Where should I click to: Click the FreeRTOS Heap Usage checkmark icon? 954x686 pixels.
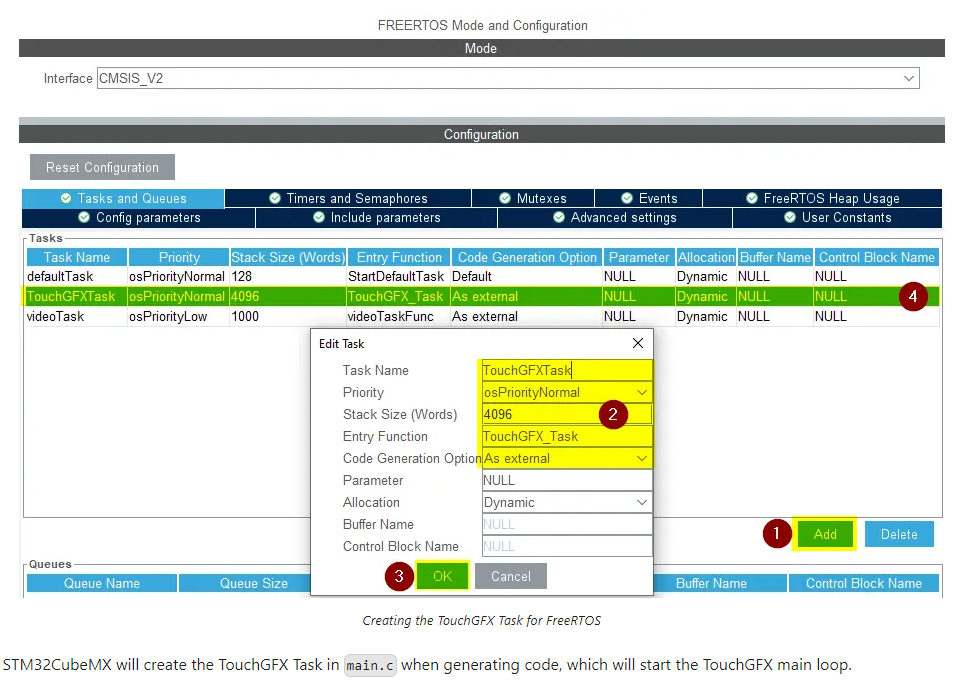tap(752, 198)
